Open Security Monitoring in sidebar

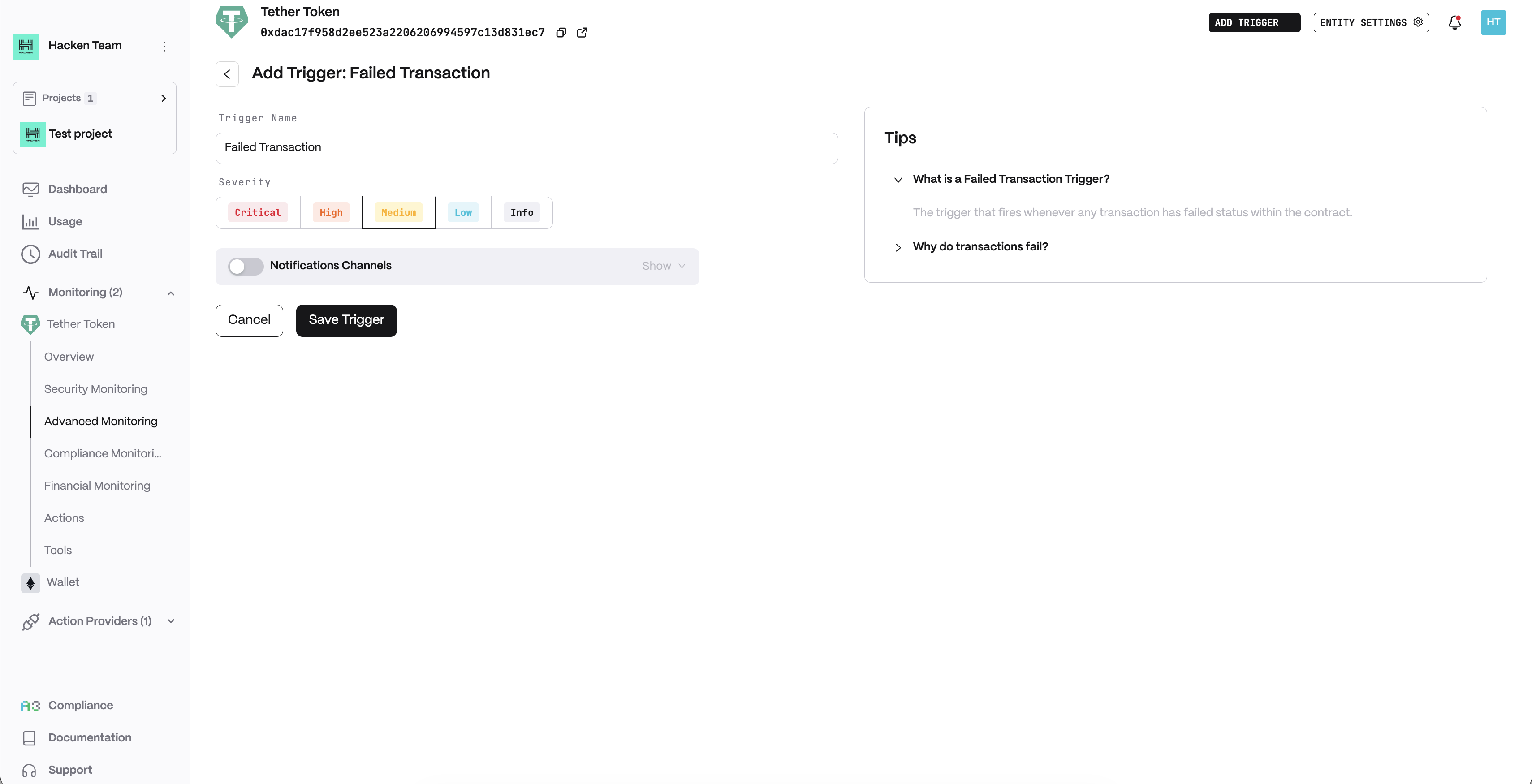[x=95, y=389]
